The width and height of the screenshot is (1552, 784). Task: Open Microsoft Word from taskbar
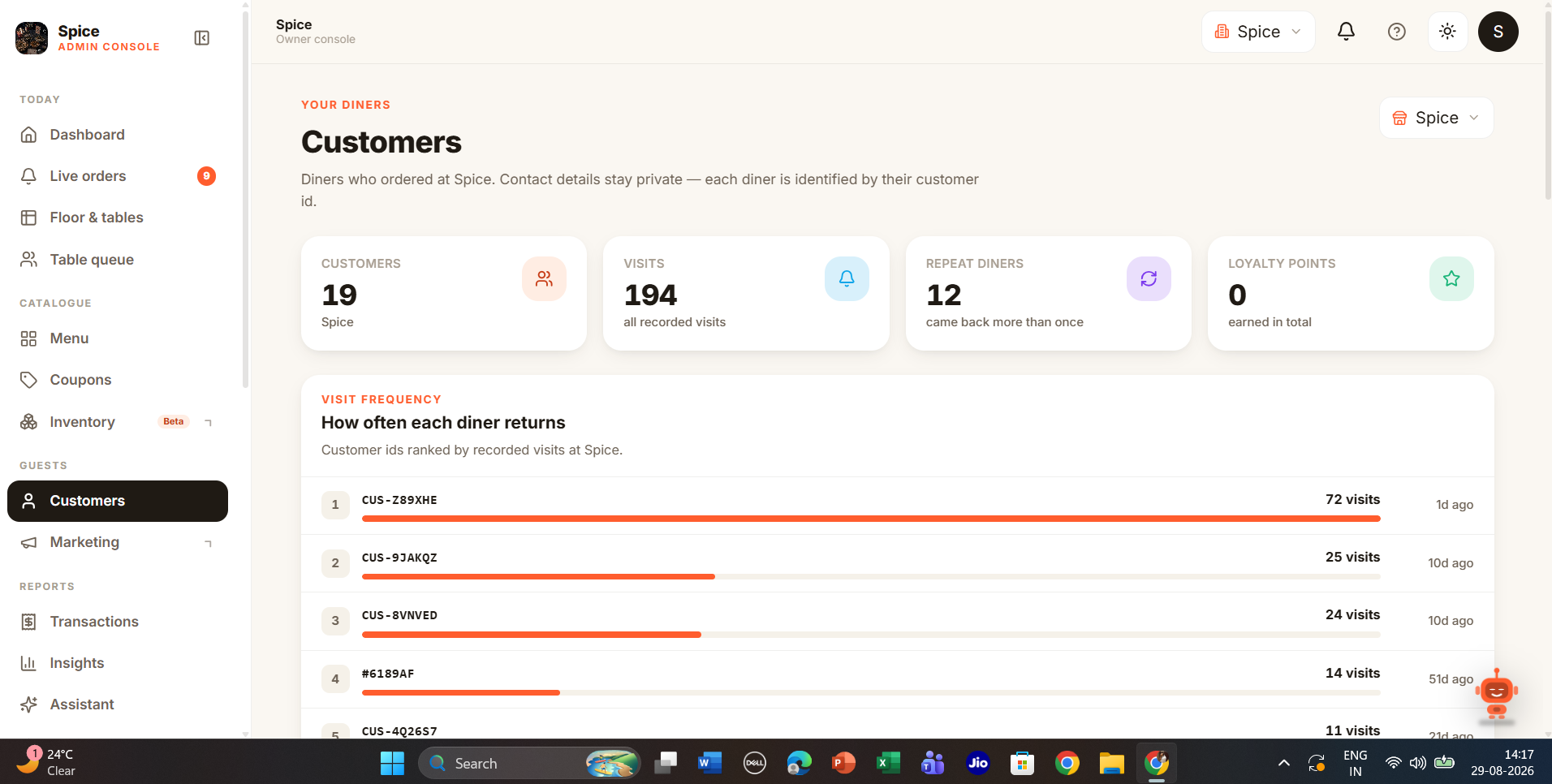coord(709,763)
